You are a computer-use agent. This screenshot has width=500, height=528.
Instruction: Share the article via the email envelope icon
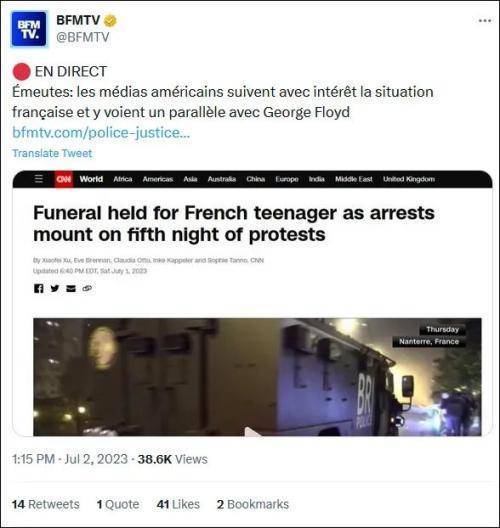pos(71,288)
